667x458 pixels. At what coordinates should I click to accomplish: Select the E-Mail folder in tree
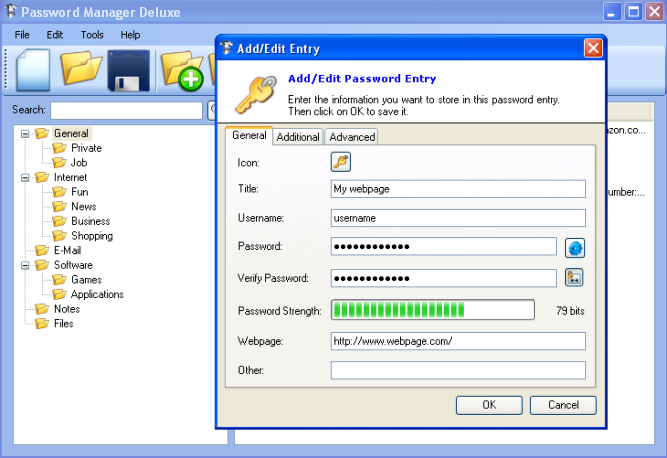pyautogui.click(x=67, y=250)
